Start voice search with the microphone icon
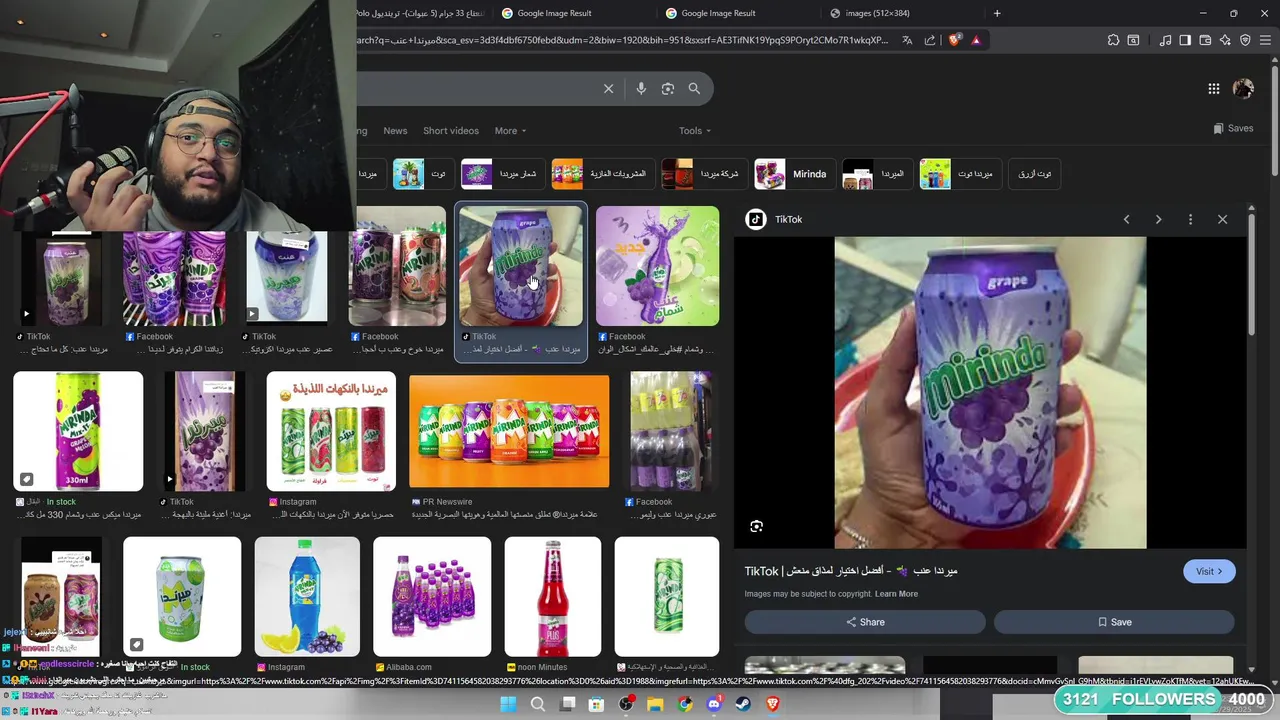Screen dimensions: 1280x720 click(641, 89)
